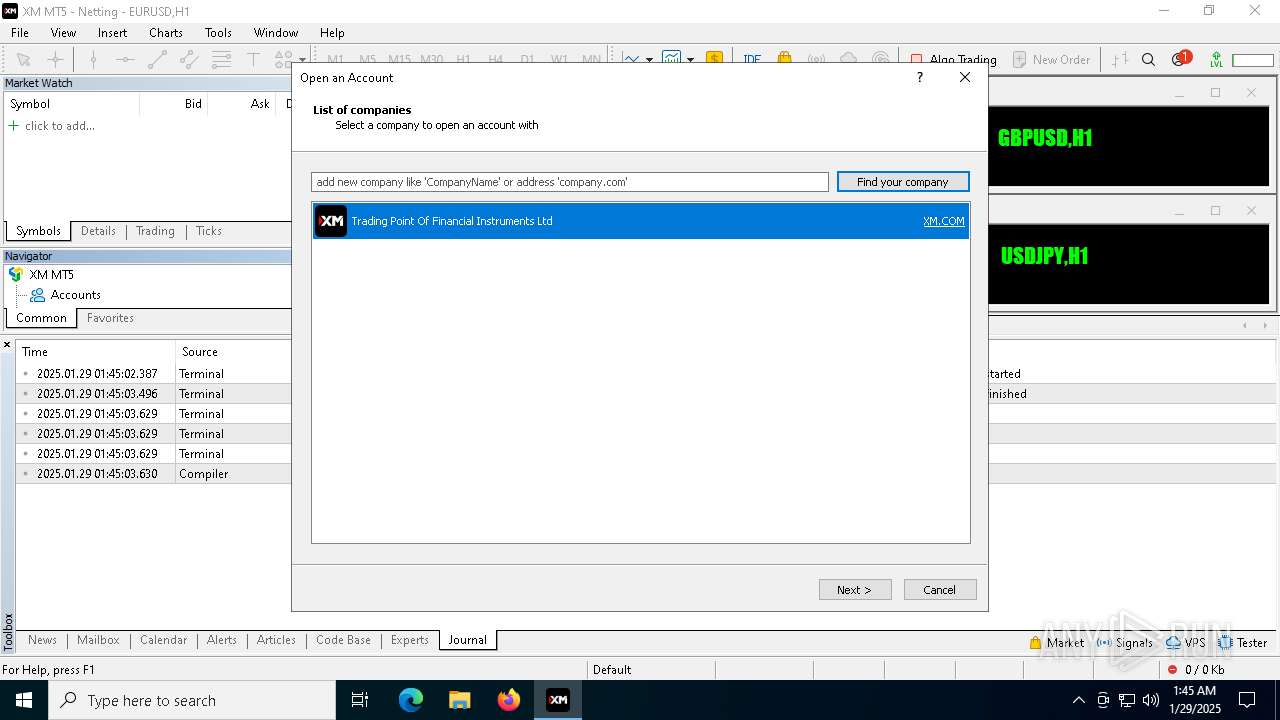This screenshot has height=720, width=1280.
Task: Open the News tab in Toolbox
Action: coord(42,640)
